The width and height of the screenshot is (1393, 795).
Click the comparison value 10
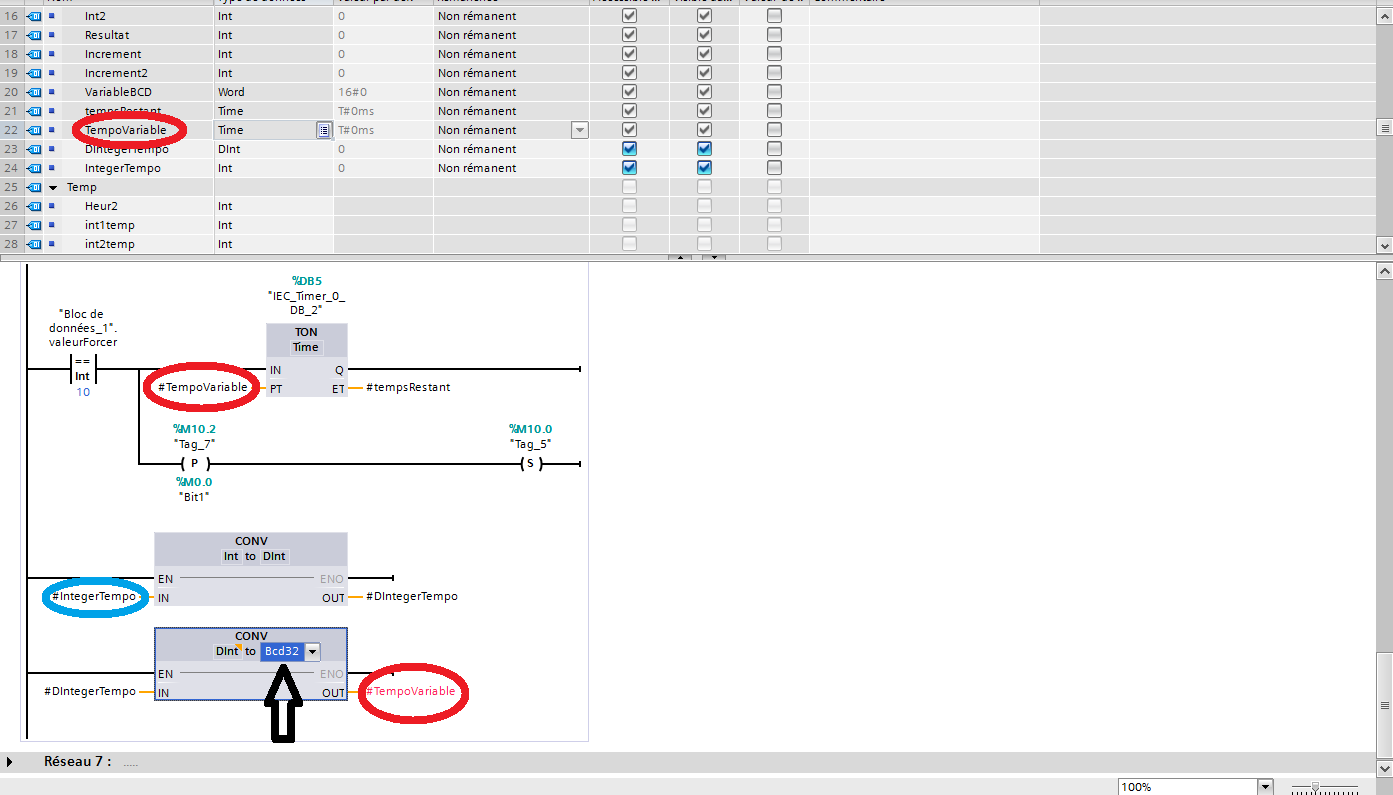[x=83, y=392]
